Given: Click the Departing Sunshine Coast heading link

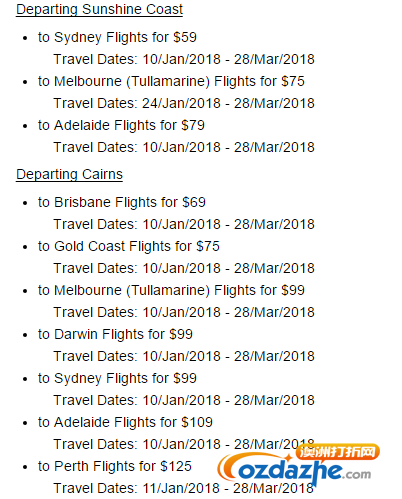Looking at the screenshot, I should 99,9.
